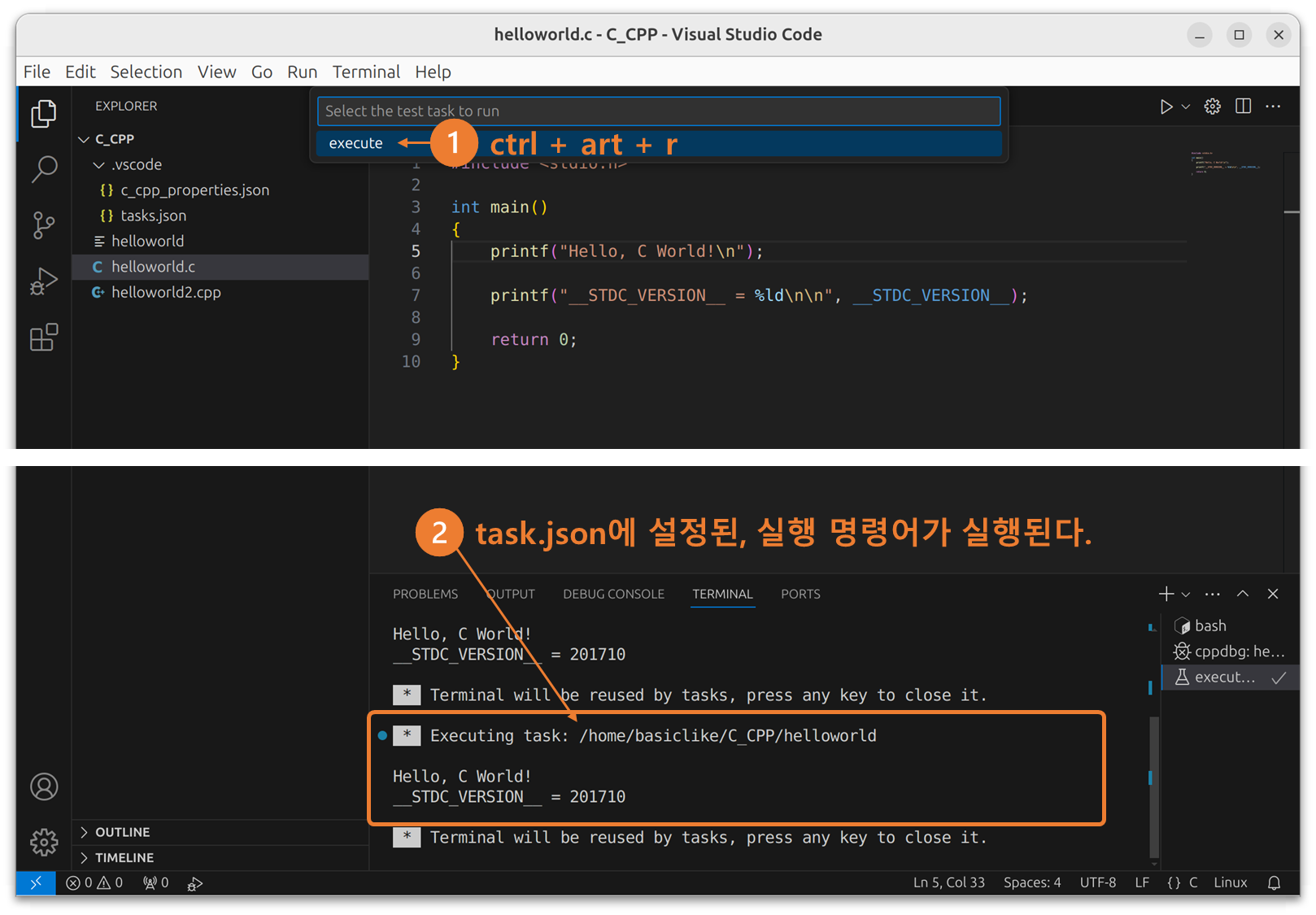Click the LF end-of-line indicator
This screenshot has height=915, width=1316.
coord(1142,883)
